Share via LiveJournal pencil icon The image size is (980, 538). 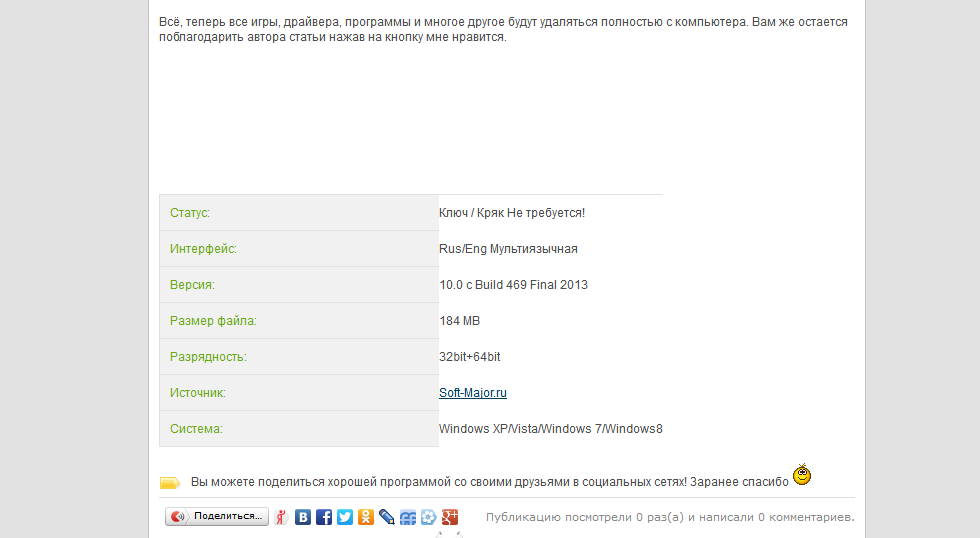tap(387, 517)
